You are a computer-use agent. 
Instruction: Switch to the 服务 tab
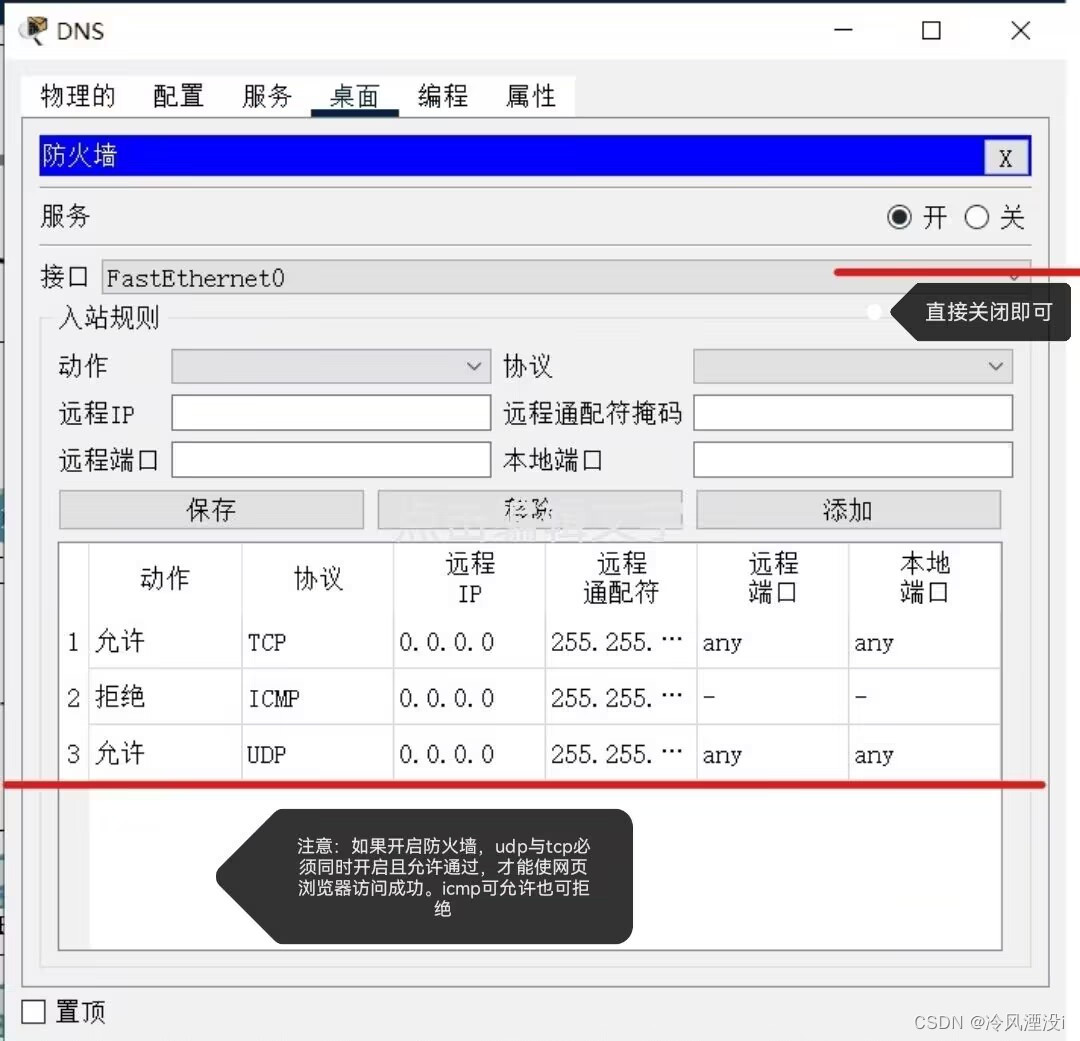[x=266, y=95]
